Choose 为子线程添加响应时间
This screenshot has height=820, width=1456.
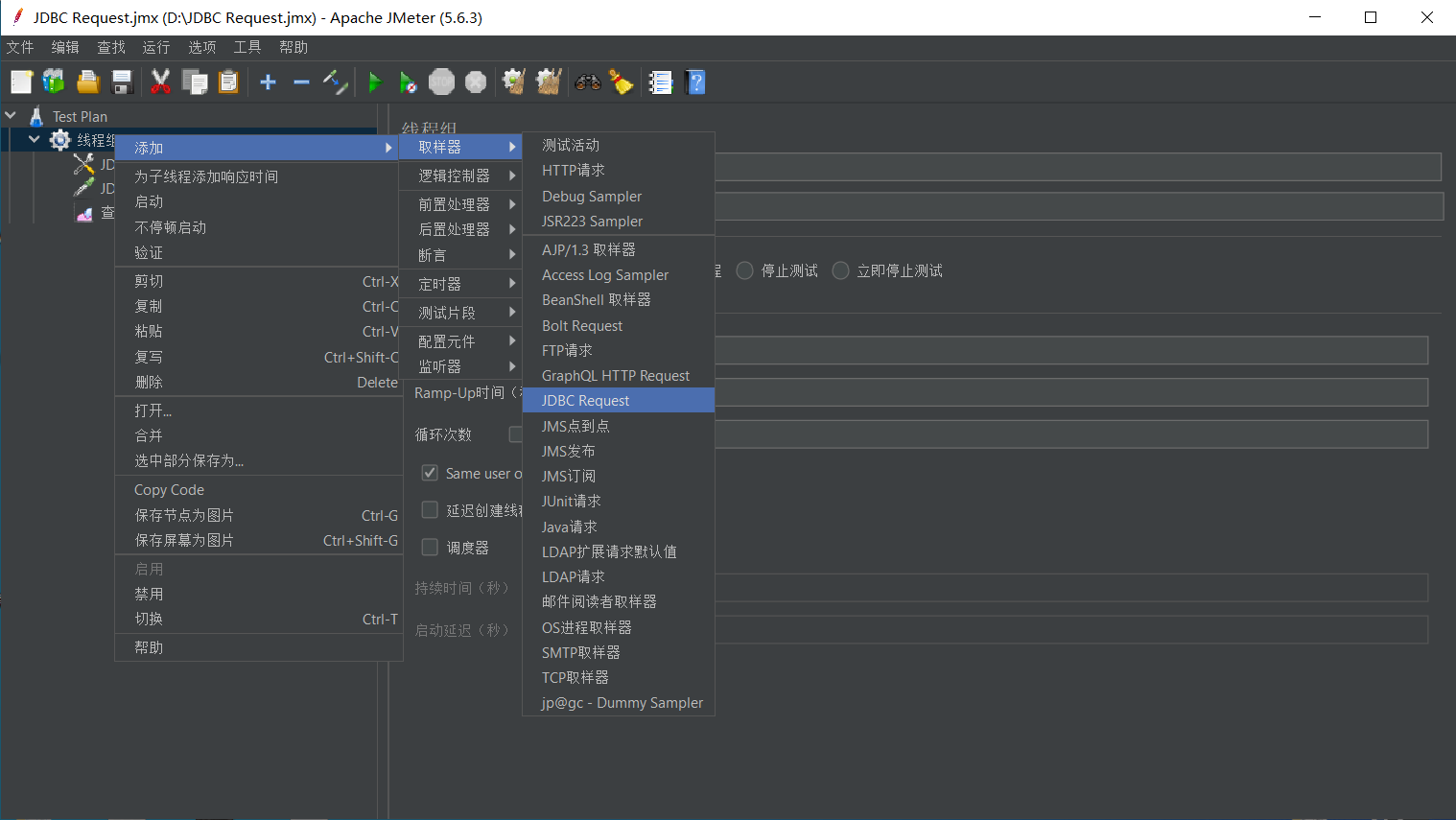[x=256, y=176]
